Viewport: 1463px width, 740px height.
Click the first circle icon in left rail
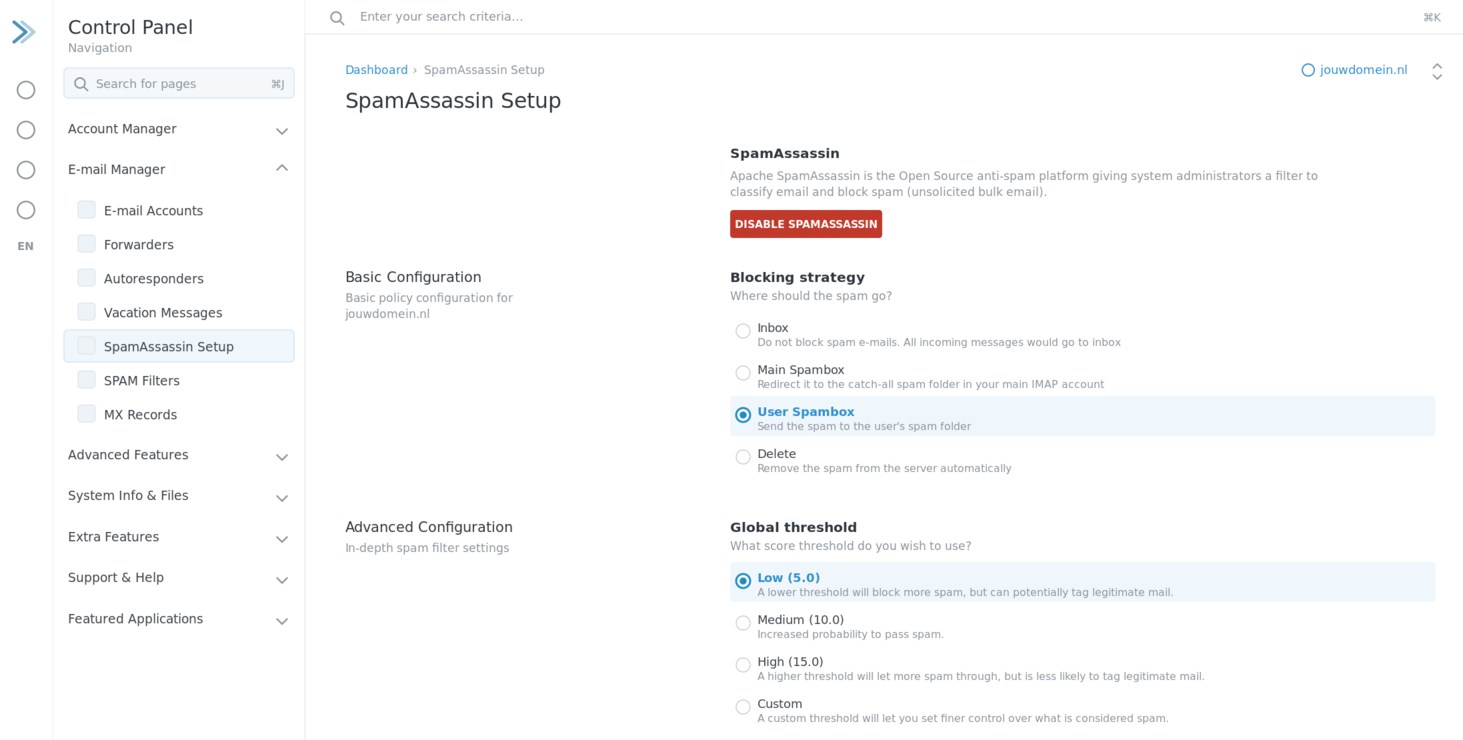tap(26, 90)
